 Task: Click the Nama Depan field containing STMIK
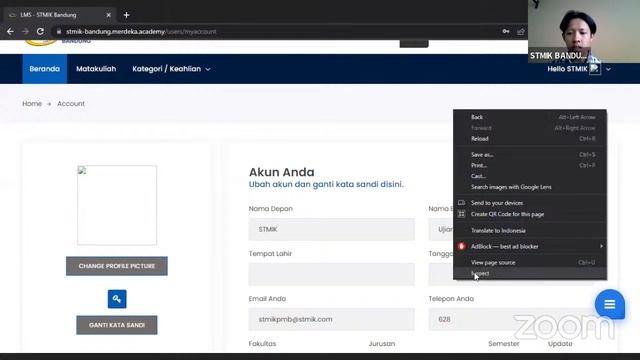coord(331,229)
